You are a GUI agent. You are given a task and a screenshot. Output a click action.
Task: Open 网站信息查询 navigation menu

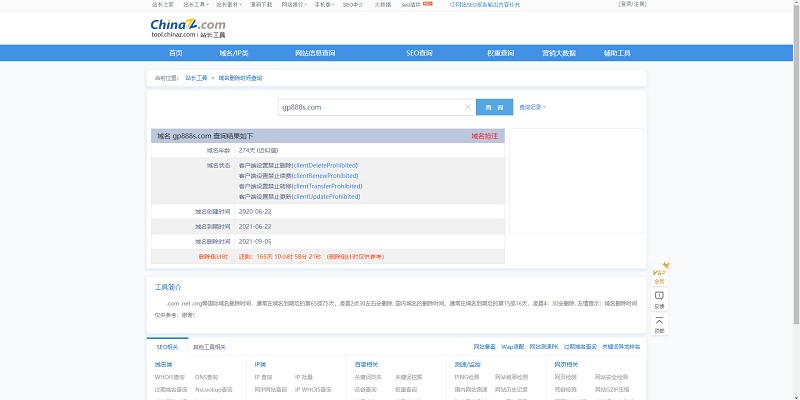315,53
